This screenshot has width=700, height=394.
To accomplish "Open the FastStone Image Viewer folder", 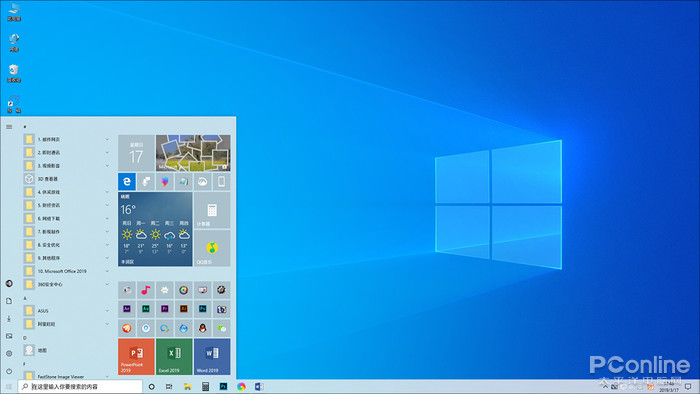I will point(67,376).
